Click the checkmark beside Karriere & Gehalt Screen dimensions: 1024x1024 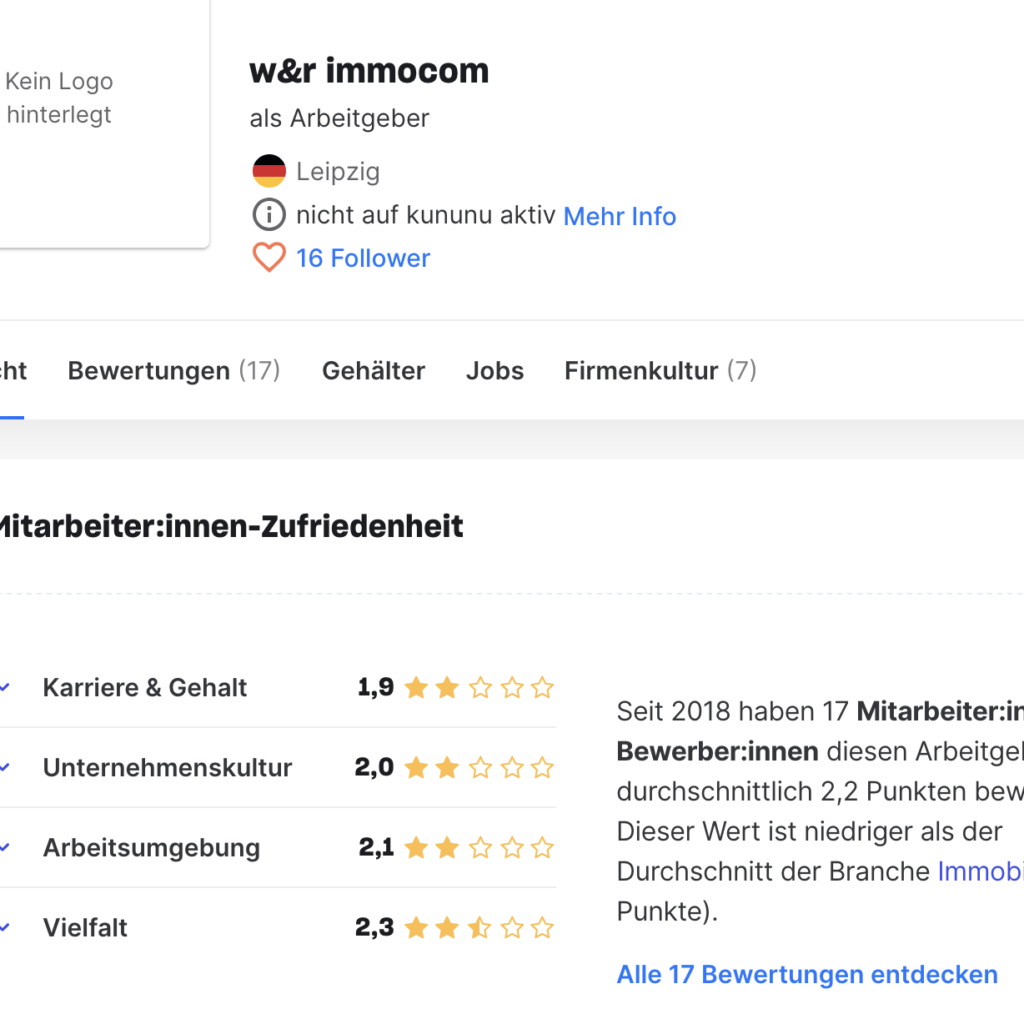point(5,688)
